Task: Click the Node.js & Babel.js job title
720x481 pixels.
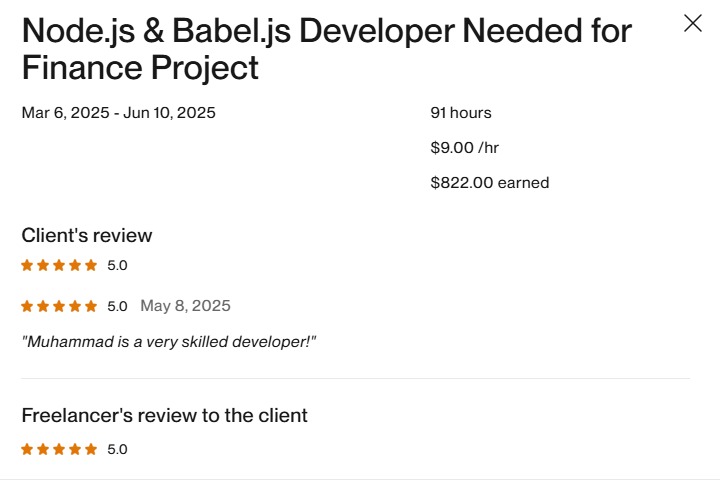Action: coord(326,49)
